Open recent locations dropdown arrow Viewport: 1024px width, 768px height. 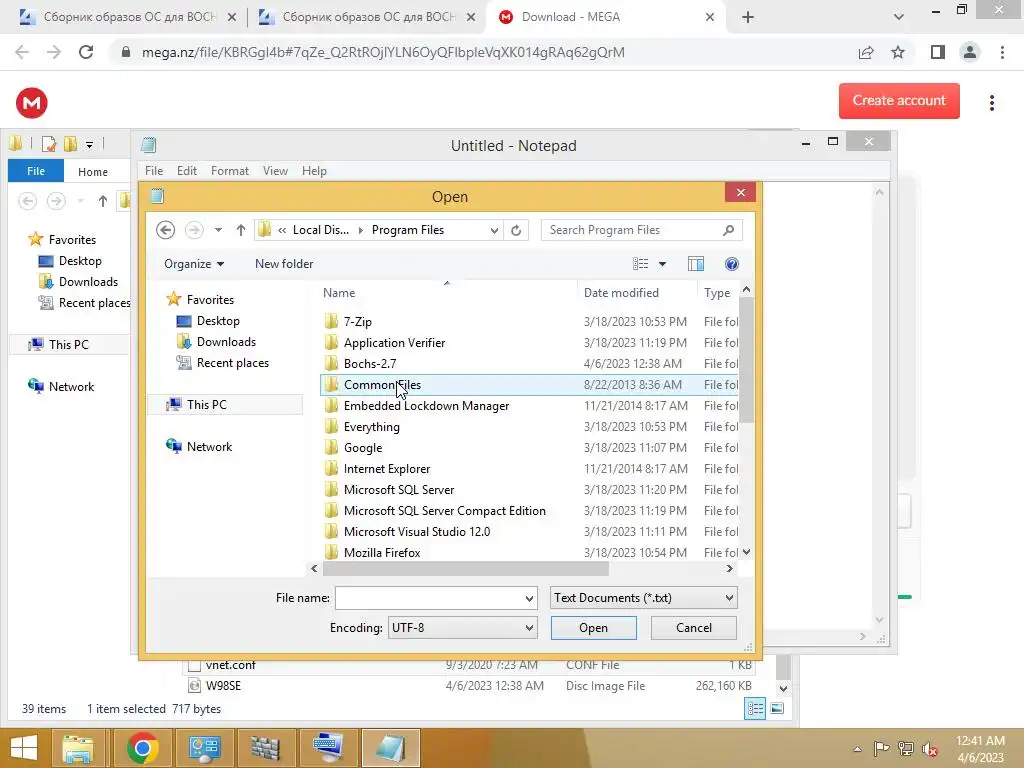[218, 230]
